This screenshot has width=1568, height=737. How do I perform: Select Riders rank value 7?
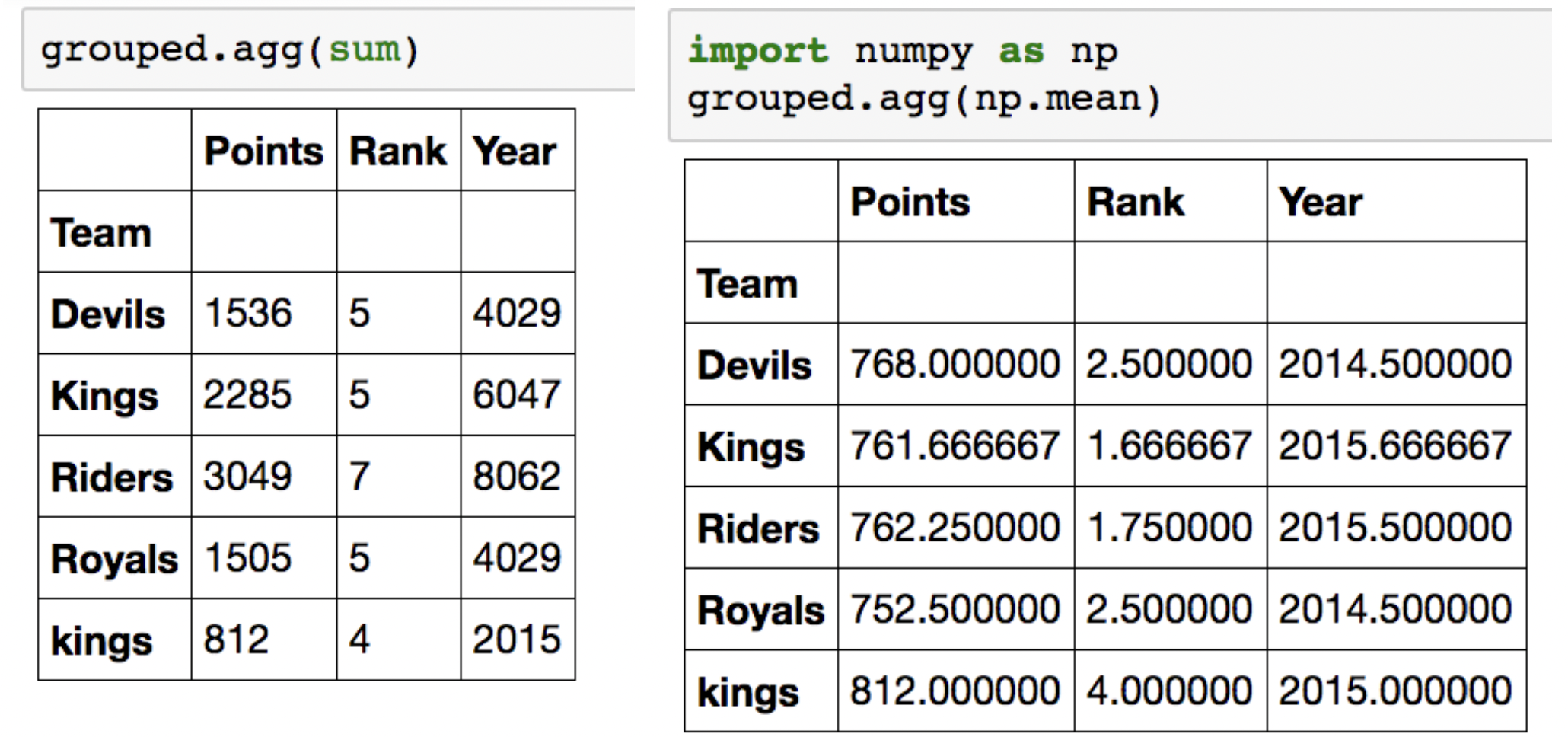pyautogui.click(x=359, y=477)
